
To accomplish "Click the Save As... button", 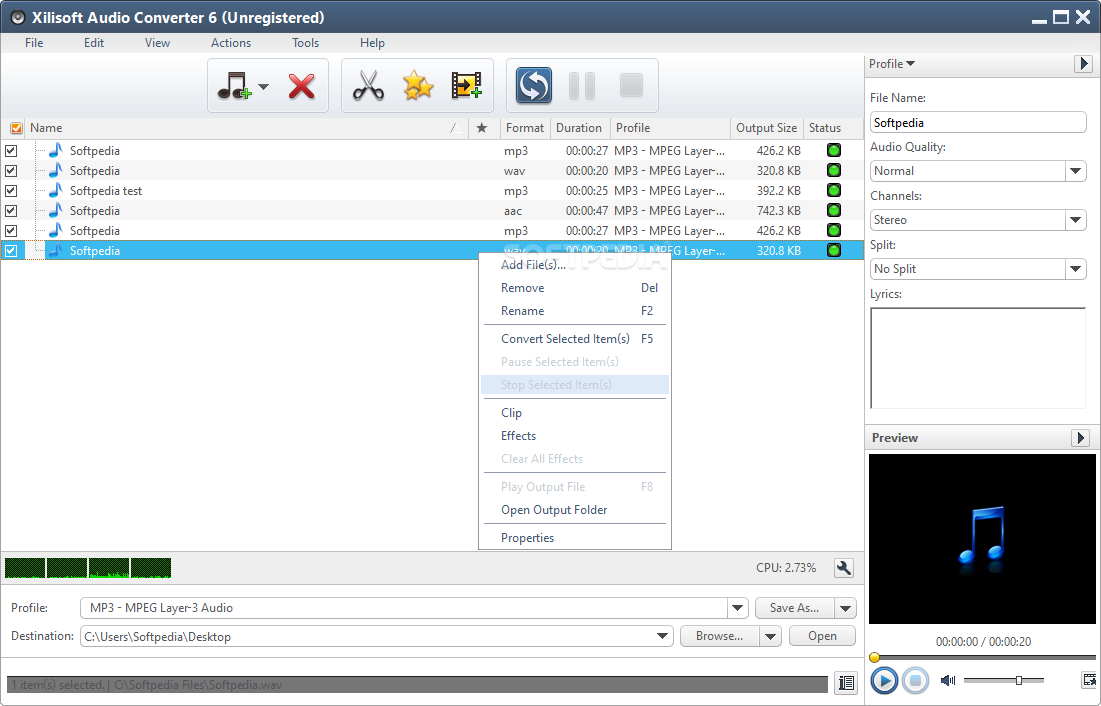I will [x=795, y=608].
